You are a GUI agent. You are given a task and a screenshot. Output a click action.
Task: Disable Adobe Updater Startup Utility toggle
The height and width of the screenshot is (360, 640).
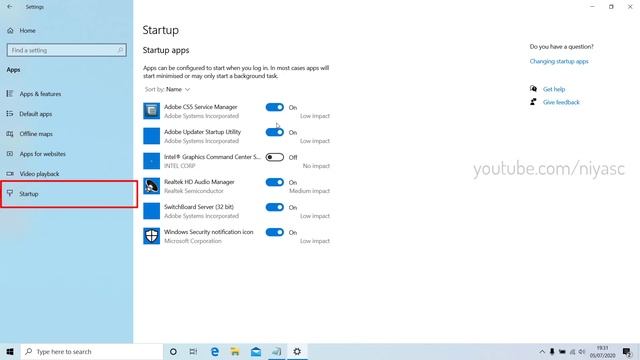point(274,132)
